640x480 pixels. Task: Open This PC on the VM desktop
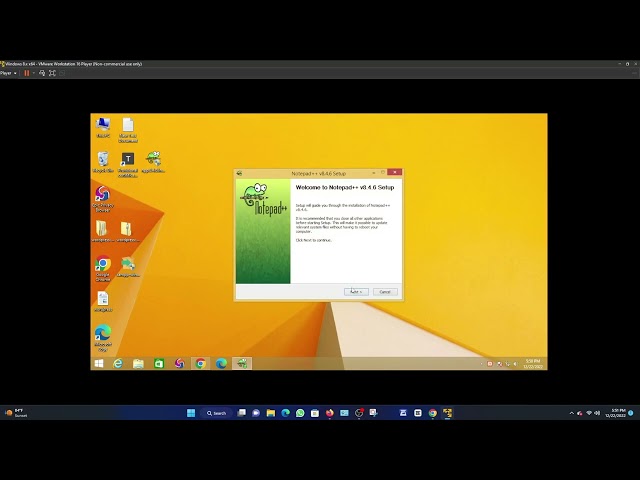pyautogui.click(x=103, y=128)
